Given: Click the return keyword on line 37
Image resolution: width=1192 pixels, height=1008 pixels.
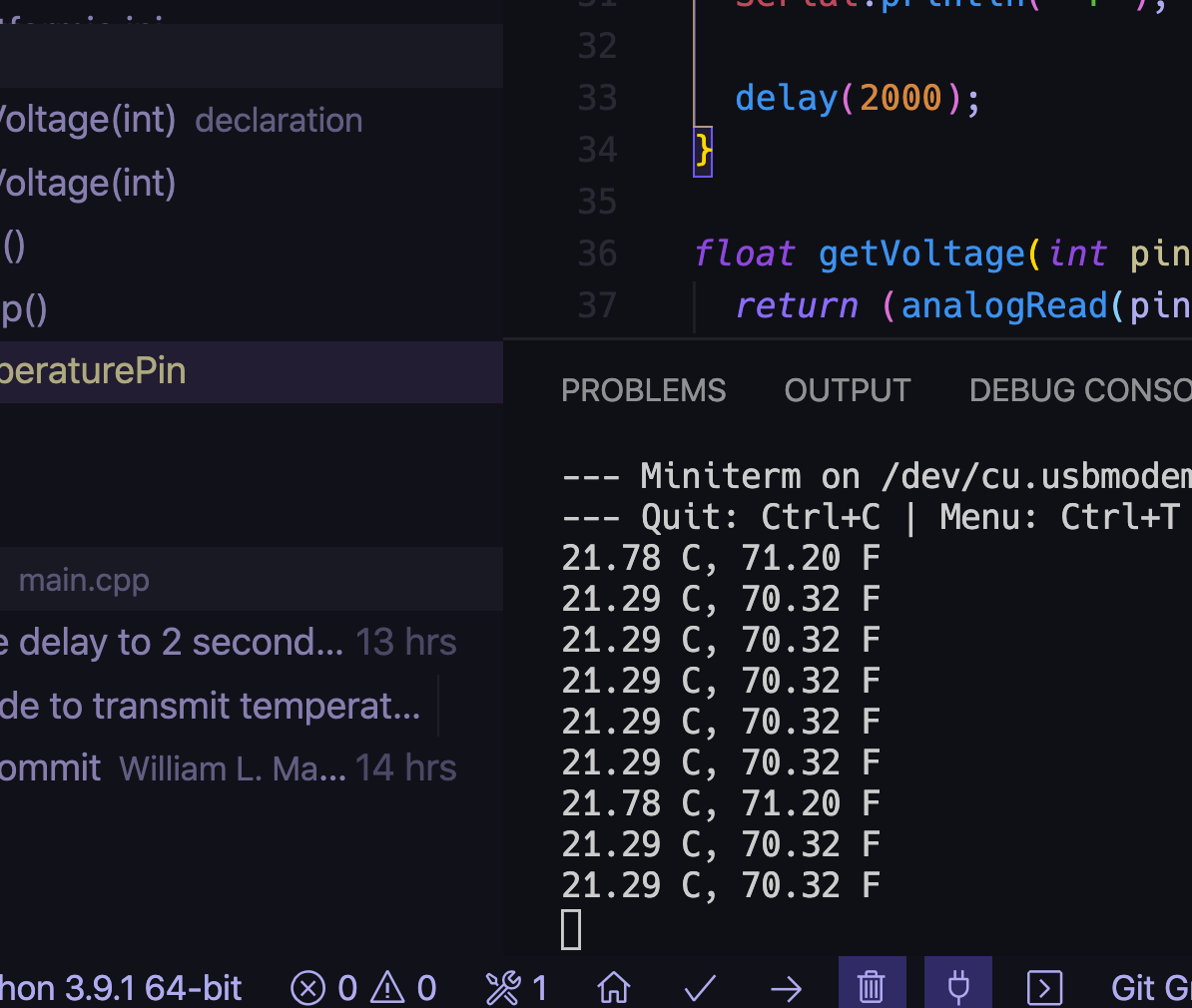Looking at the screenshot, I should tap(797, 305).
